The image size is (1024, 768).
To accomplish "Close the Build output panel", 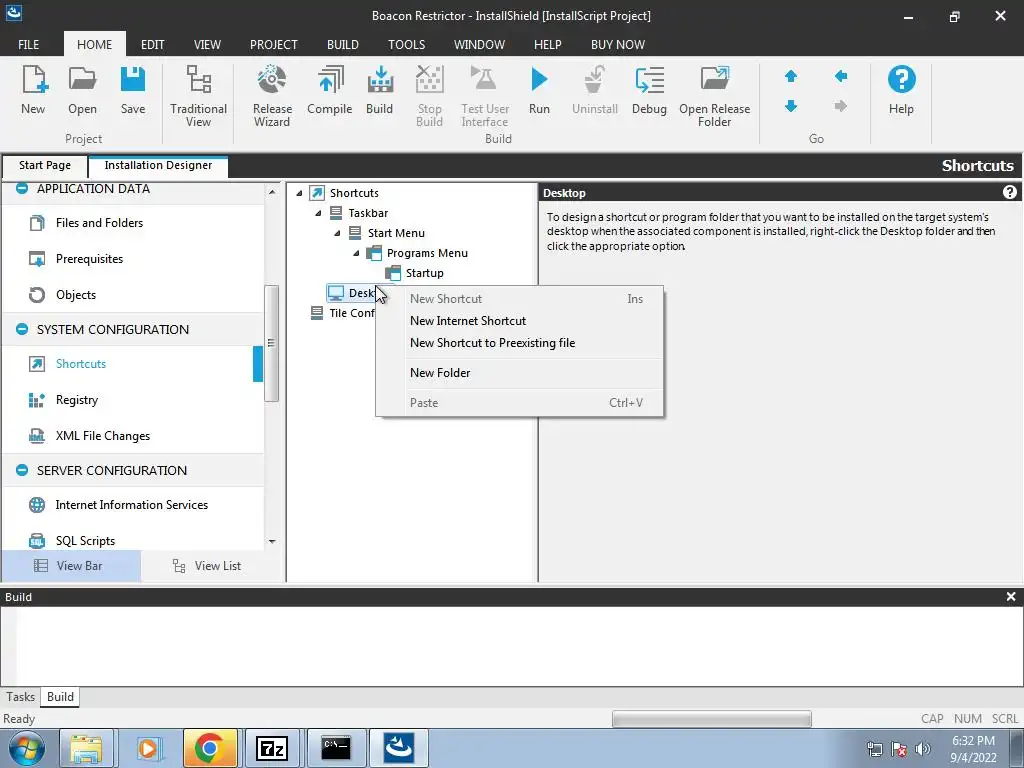I will click(1011, 597).
